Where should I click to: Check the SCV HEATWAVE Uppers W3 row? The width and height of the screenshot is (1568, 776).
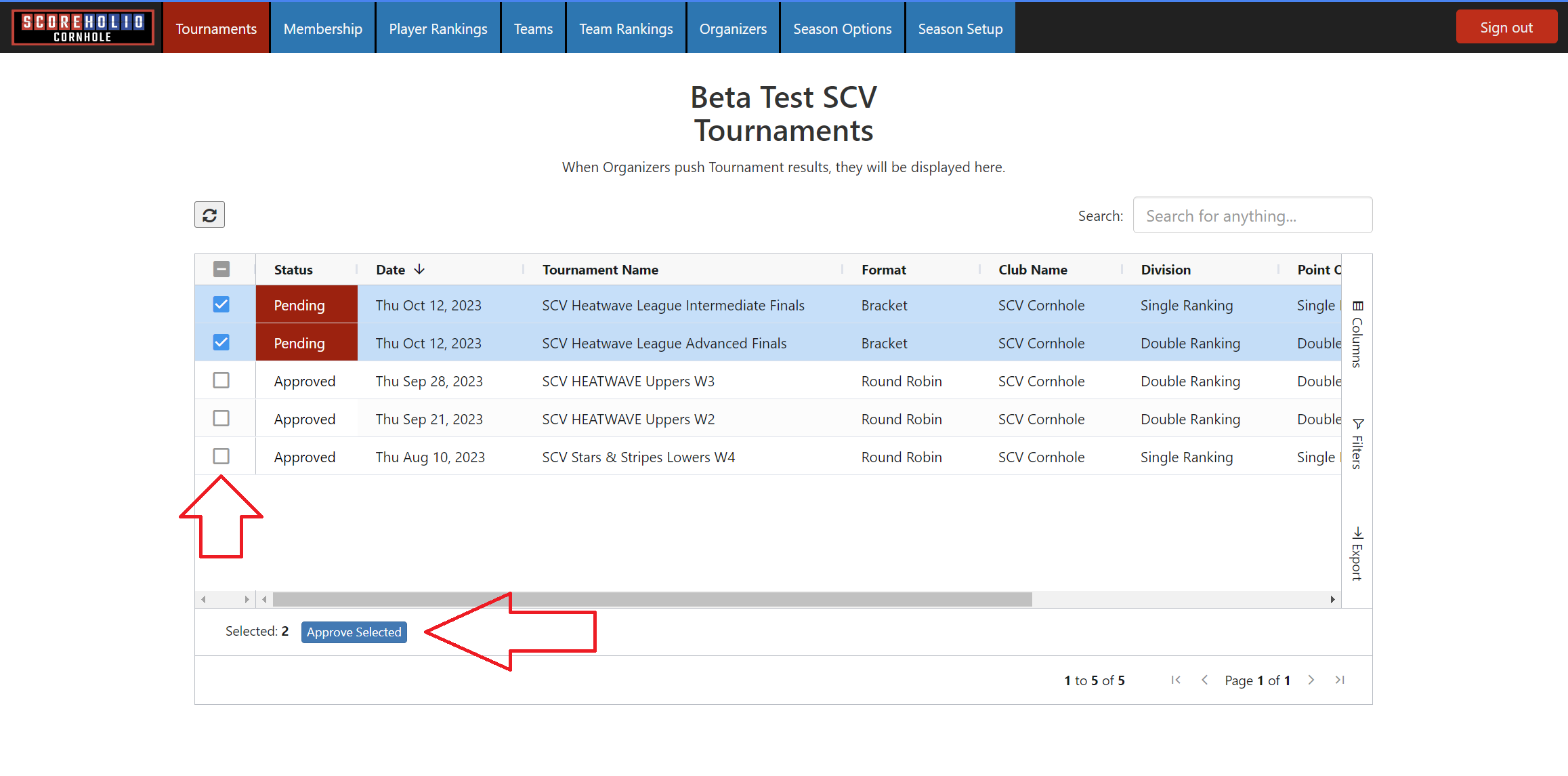pyautogui.click(x=221, y=380)
